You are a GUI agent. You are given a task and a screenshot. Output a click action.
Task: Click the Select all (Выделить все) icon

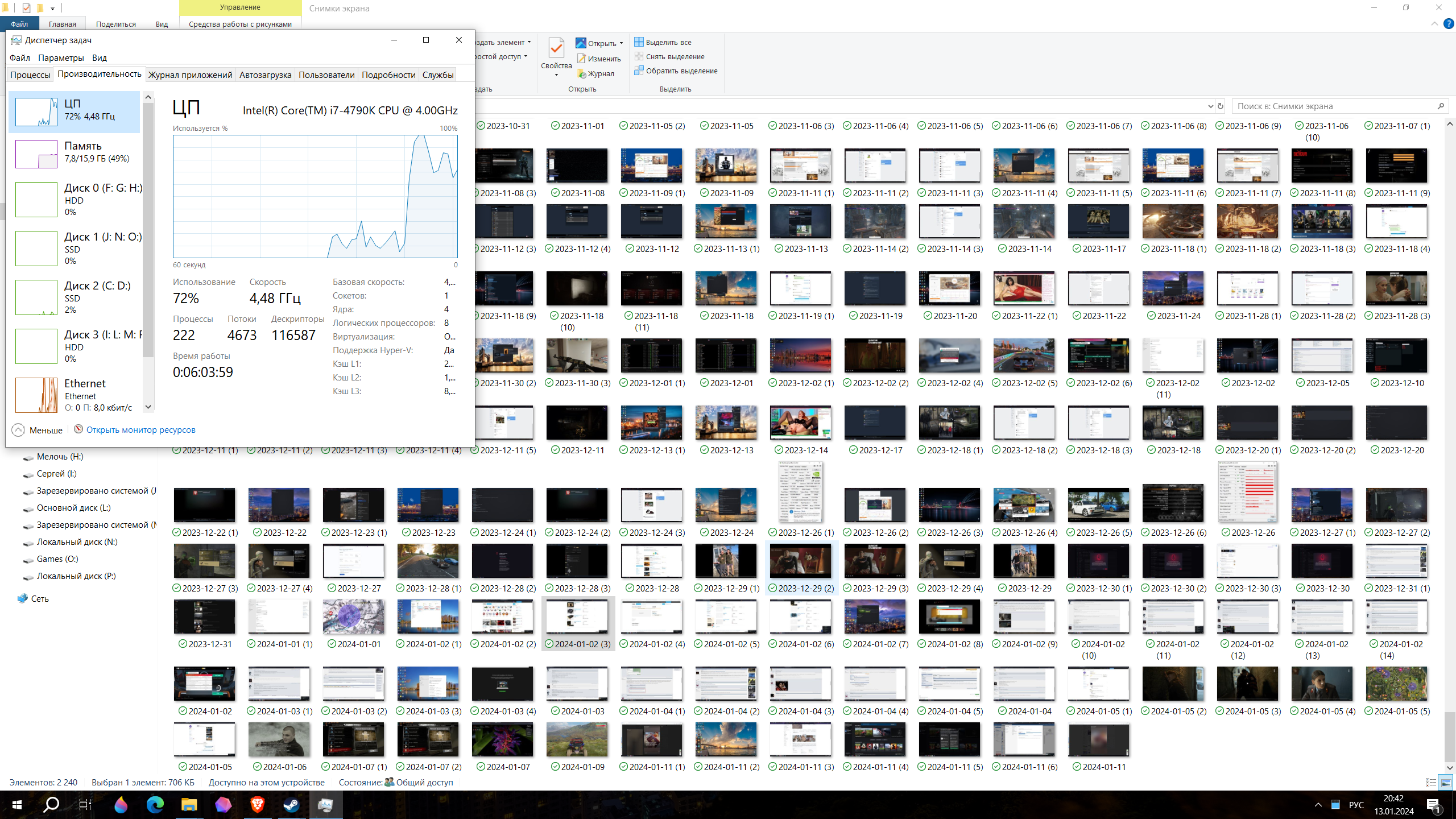(639, 42)
